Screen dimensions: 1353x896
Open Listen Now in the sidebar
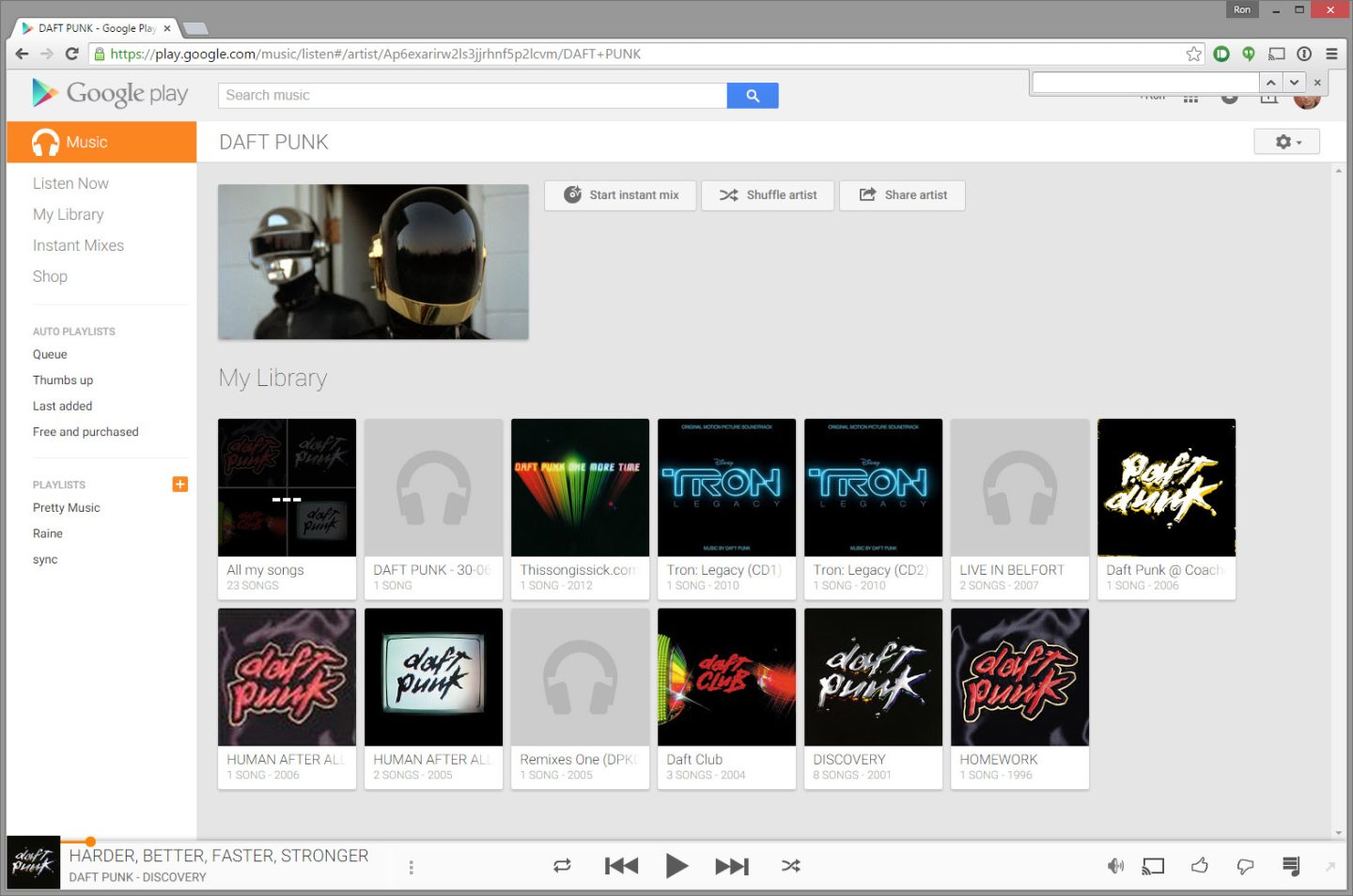(70, 183)
